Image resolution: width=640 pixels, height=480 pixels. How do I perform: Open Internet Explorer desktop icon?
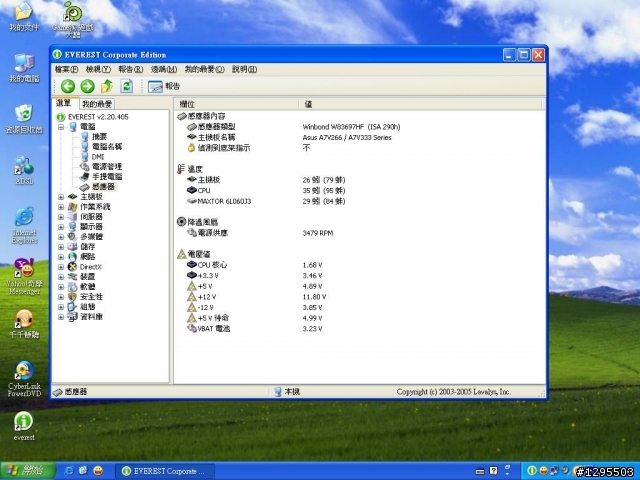[x=24, y=226]
